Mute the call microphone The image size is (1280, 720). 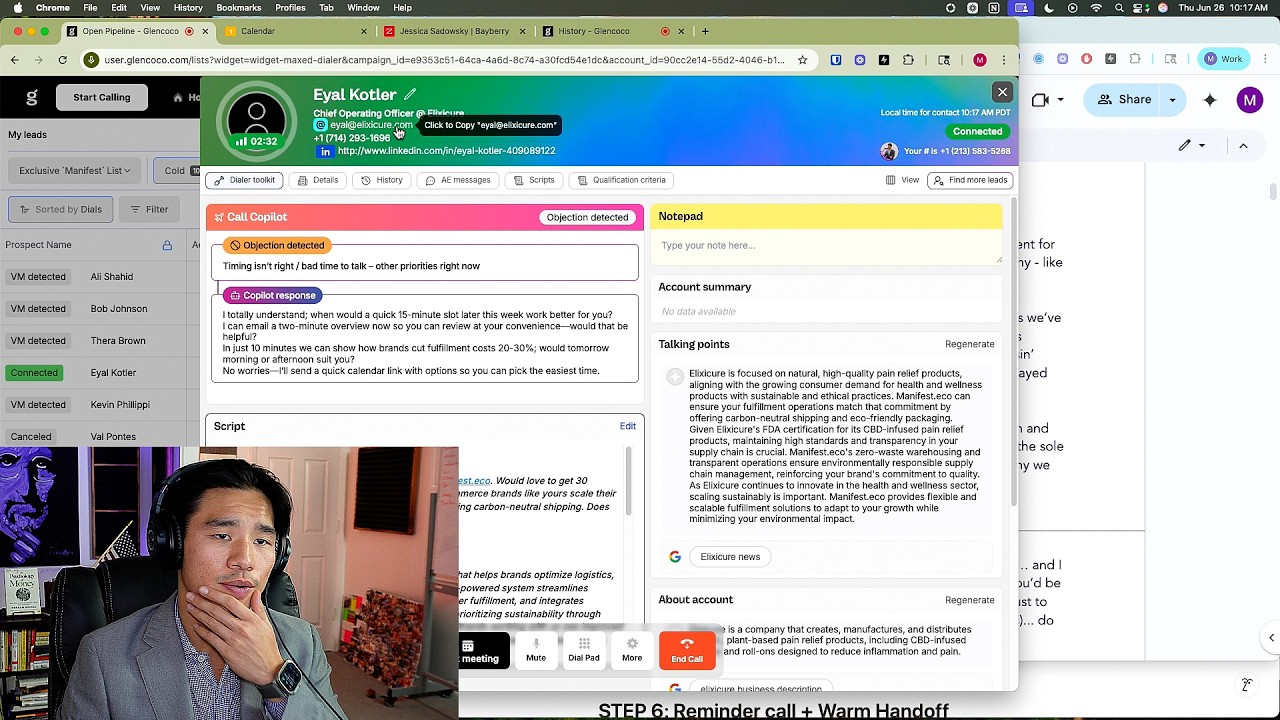[x=536, y=649]
